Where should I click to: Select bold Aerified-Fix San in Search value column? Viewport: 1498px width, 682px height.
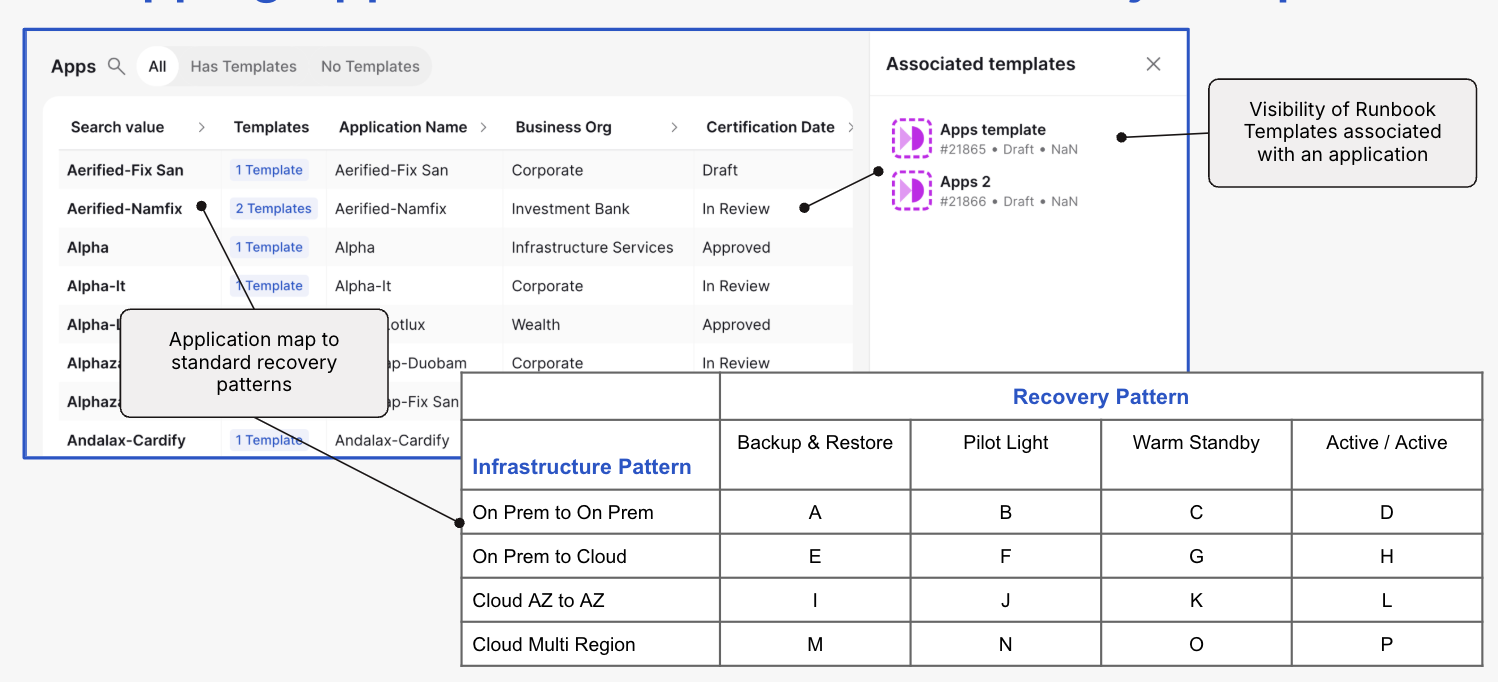tap(125, 170)
